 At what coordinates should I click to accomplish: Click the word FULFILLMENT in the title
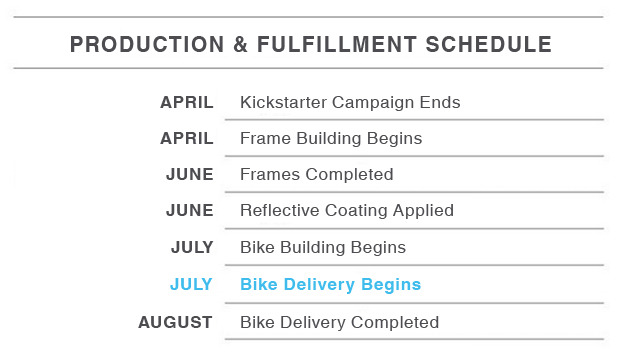point(337,44)
